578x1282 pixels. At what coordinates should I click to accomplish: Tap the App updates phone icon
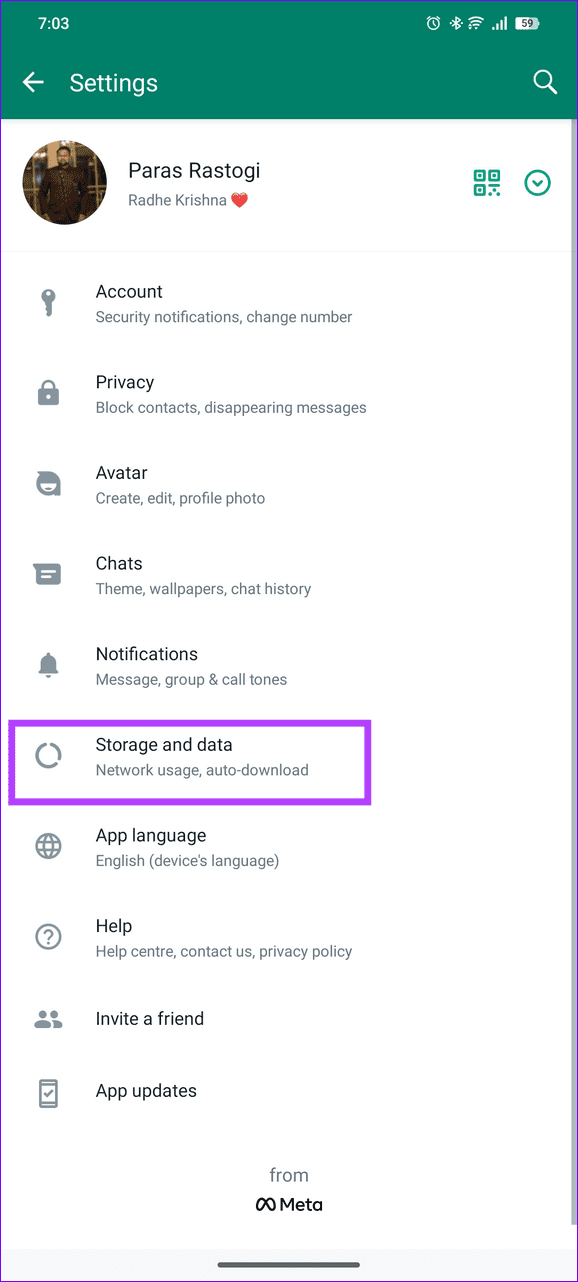48,1092
